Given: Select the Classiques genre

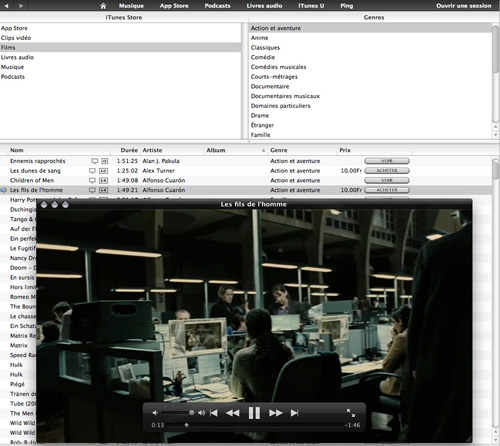Looking at the screenshot, I should point(370,48).
